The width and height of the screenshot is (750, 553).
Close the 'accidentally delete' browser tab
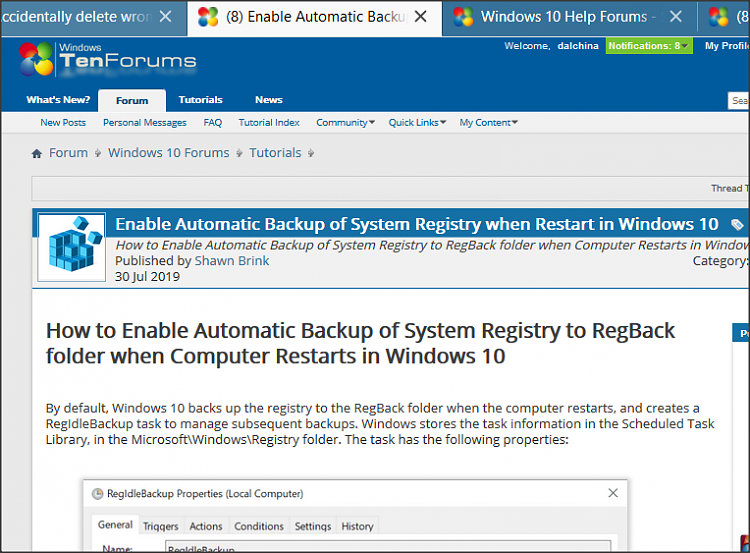pos(165,17)
